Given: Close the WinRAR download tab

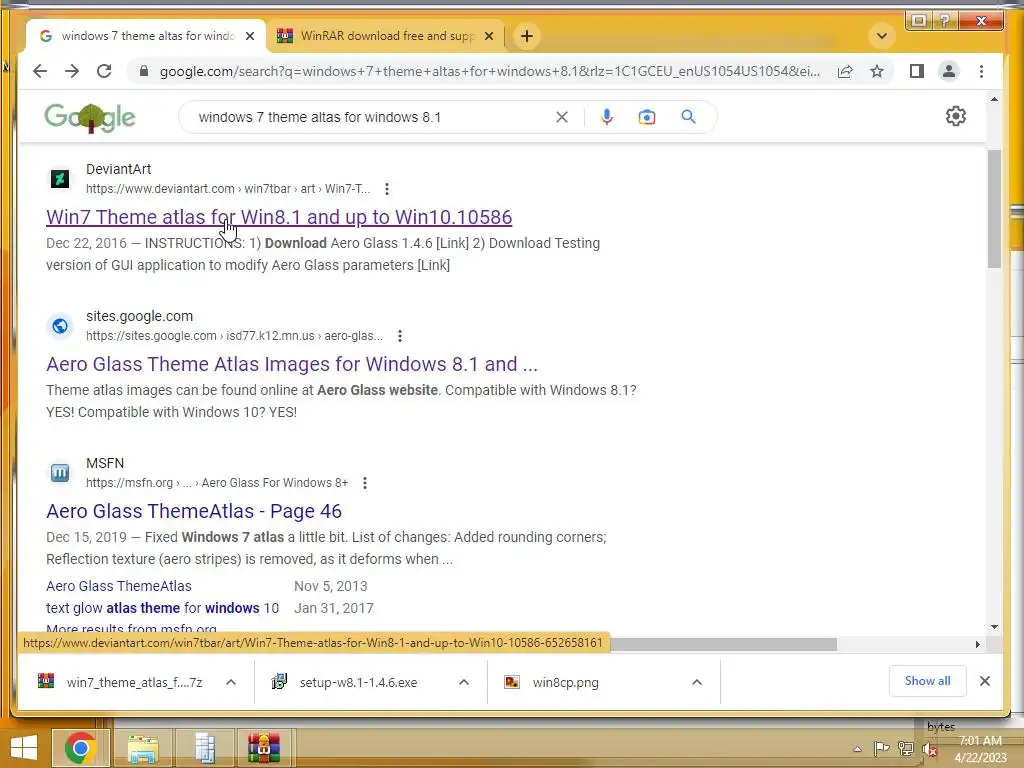Looking at the screenshot, I should point(488,36).
